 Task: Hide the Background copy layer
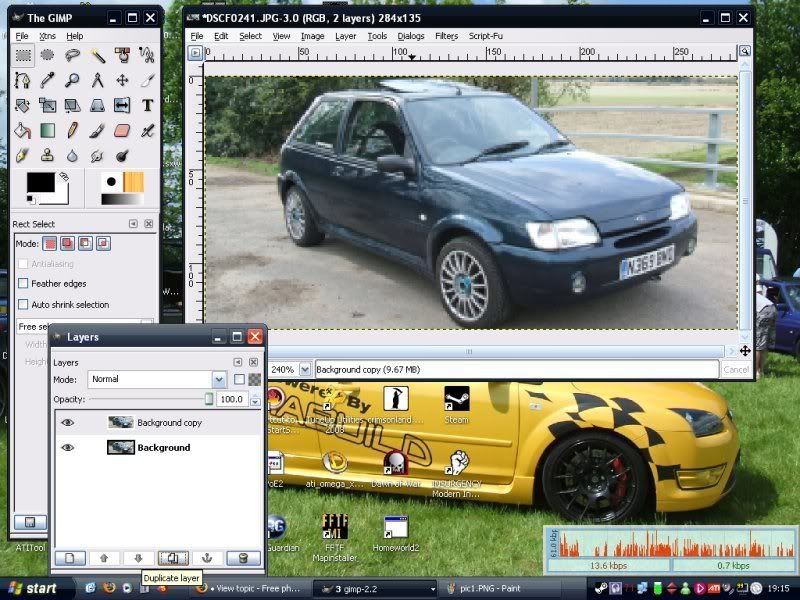[x=67, y=422]
